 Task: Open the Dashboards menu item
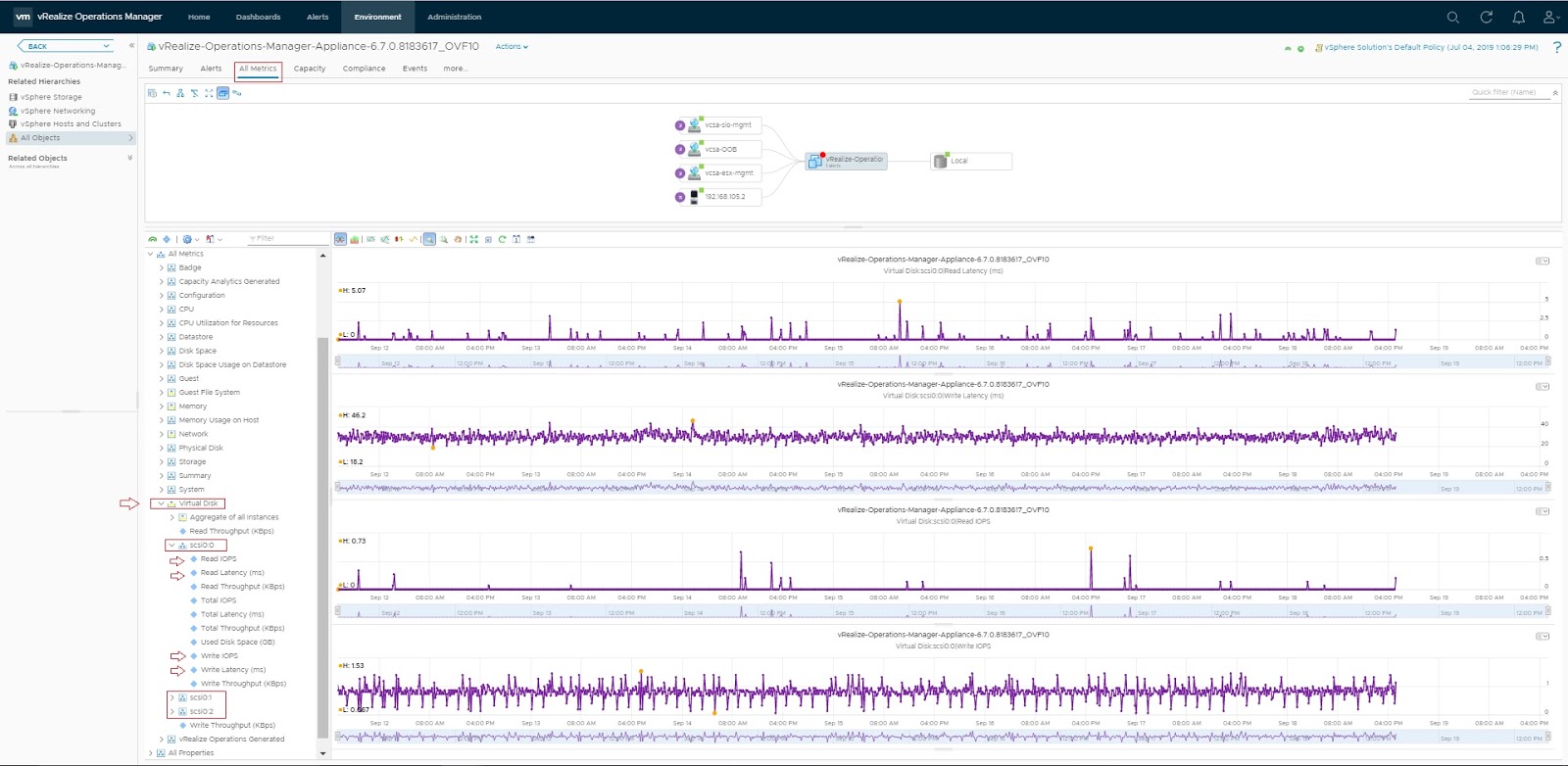point(258,17)
